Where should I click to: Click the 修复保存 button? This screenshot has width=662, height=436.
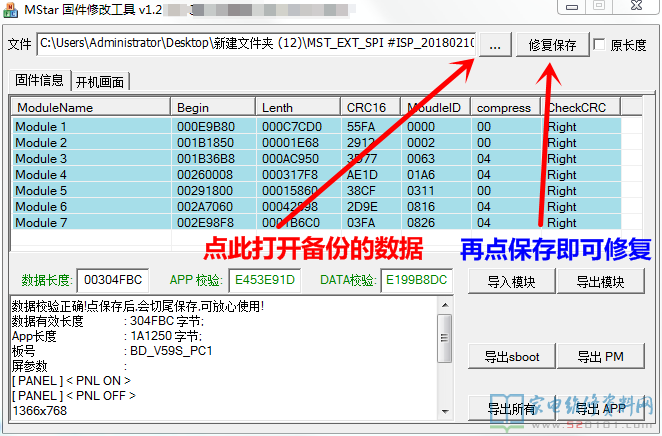click(551, 45)
